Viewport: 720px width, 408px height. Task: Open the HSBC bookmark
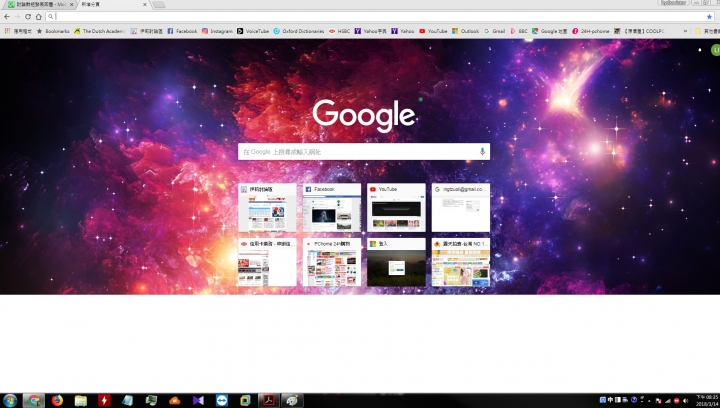(339, 31)
